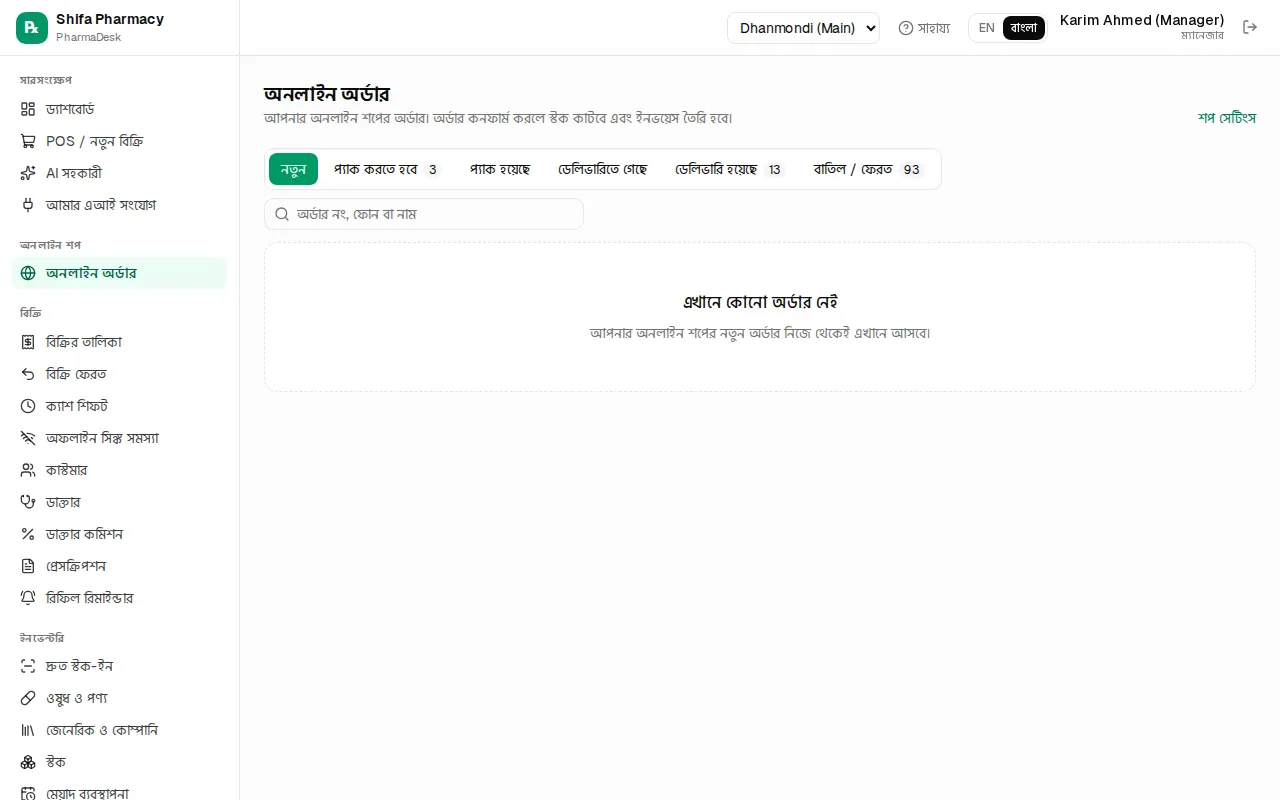Click the অনলাইন অর্ডার globe icon in sidebar

click(x=28, y=273)
